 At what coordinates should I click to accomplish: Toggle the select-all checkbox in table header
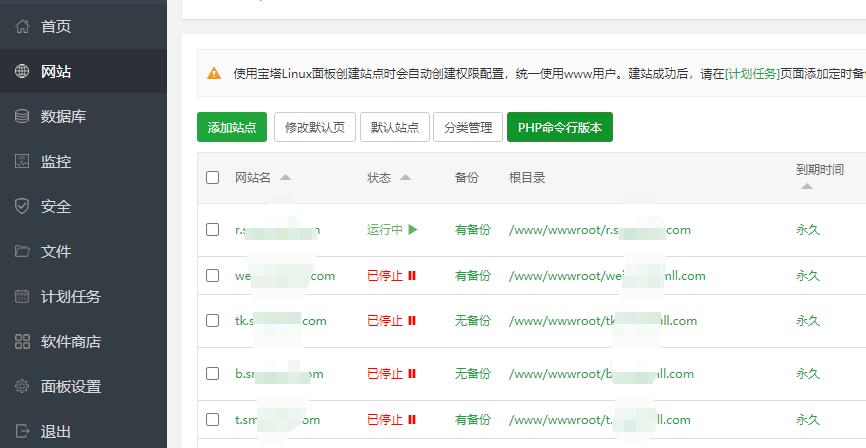tap(212, 178)
